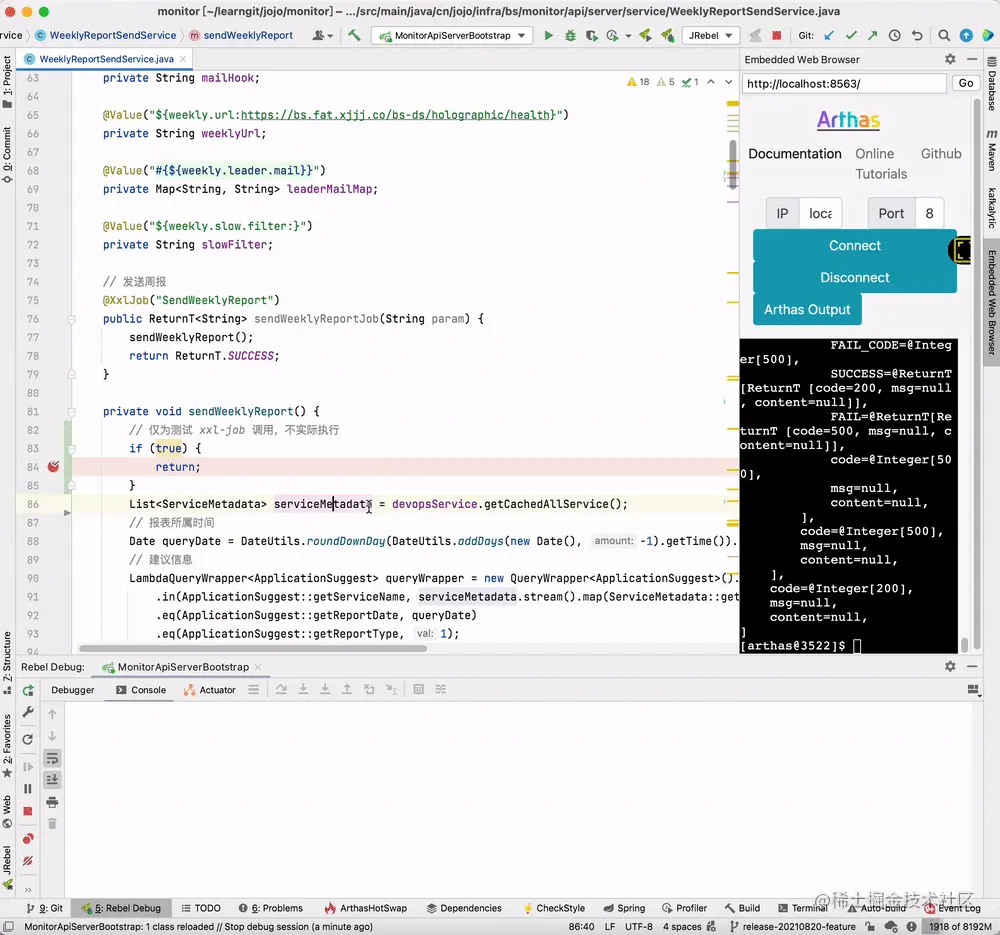Image resolution: width=1000 pixels, height=935 pixels.
Task: Click Go button next to URL
Action: click(x=966, y=84)
